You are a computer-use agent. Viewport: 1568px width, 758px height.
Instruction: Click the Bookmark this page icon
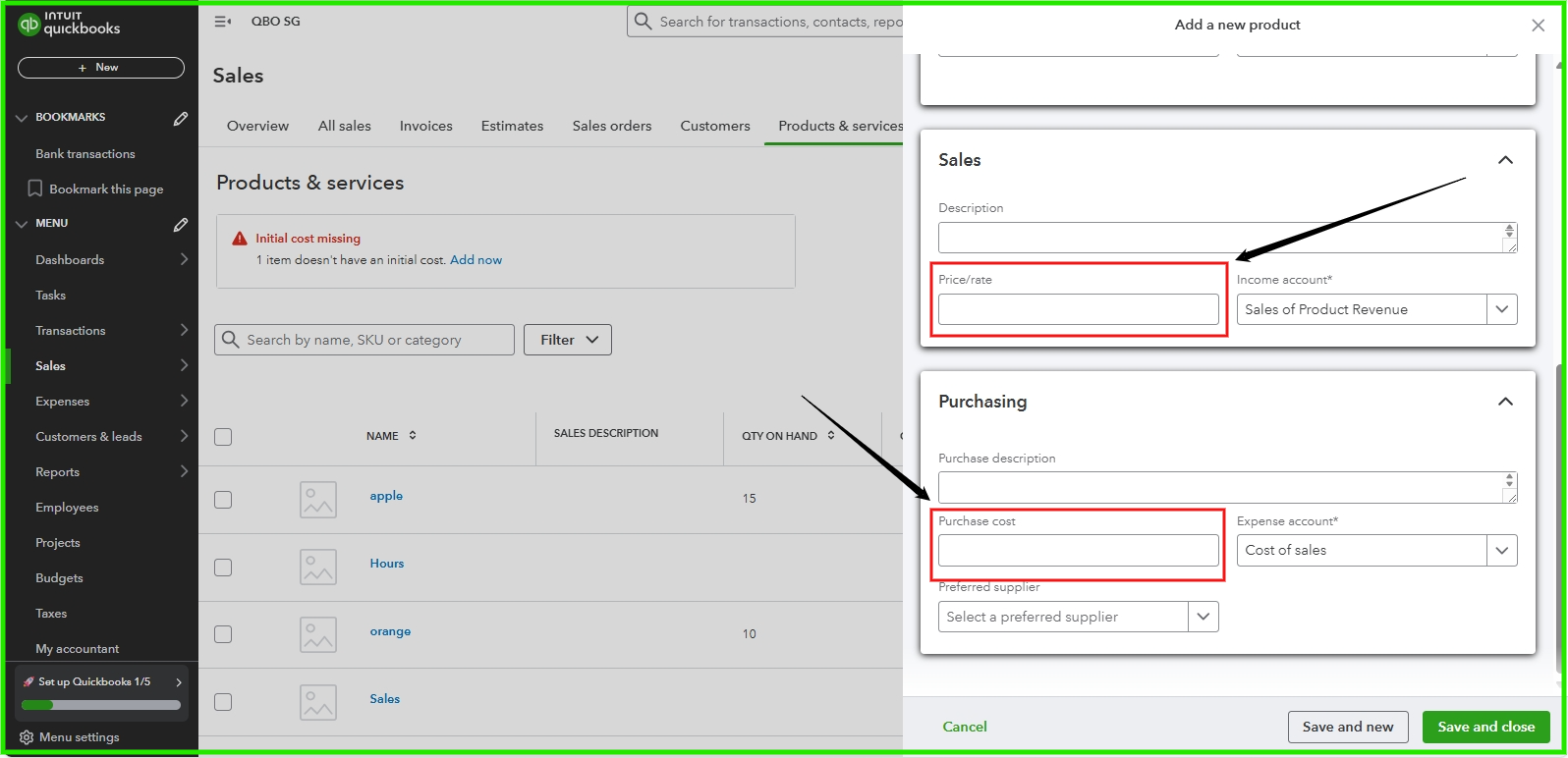(35, 189)
